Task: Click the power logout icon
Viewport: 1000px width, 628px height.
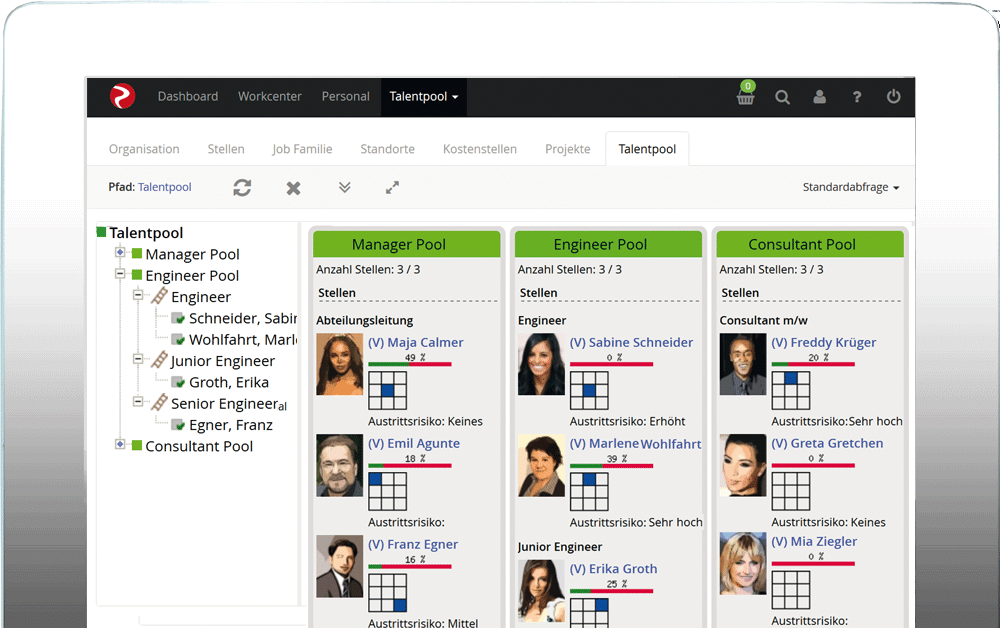Action: pyautogui.click(x=893, y=96)
